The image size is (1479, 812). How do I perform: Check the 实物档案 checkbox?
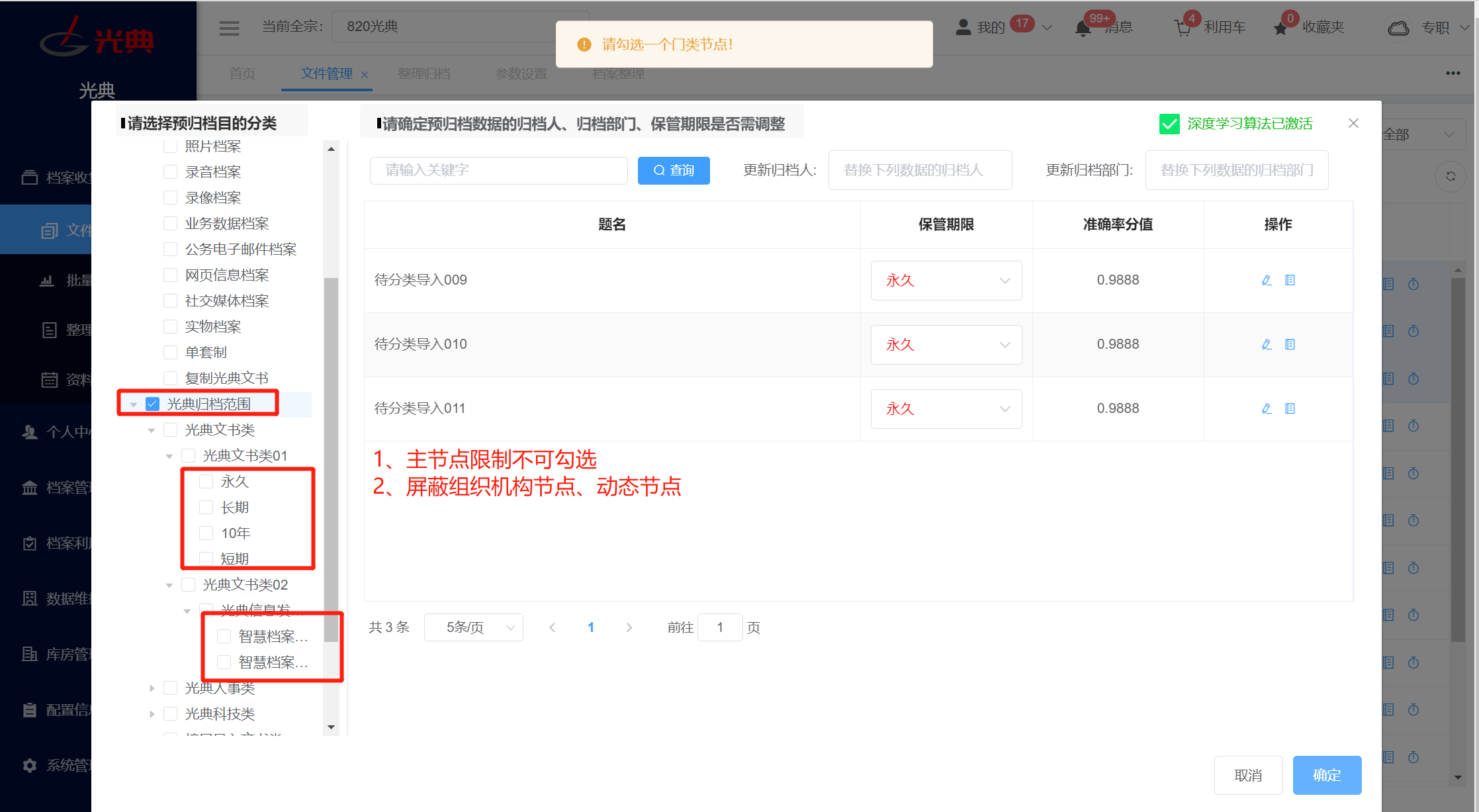(x=170, y=327)
